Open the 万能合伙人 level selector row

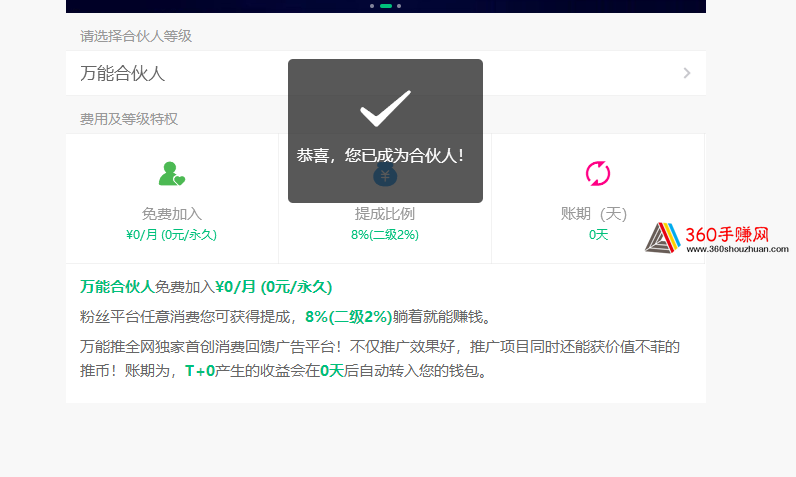[386, 73]
